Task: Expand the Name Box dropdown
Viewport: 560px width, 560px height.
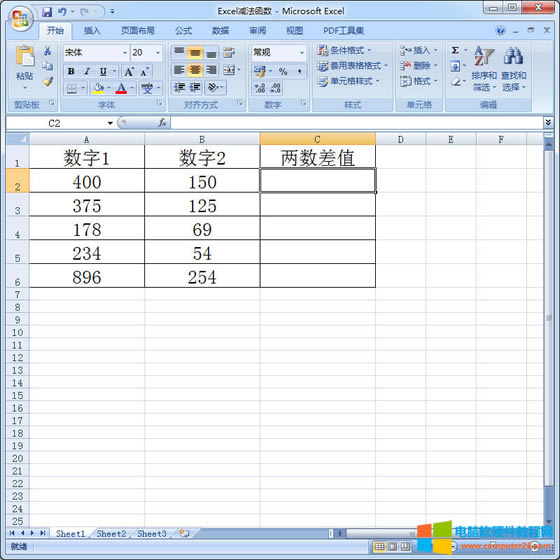Action: pos(110,123)
